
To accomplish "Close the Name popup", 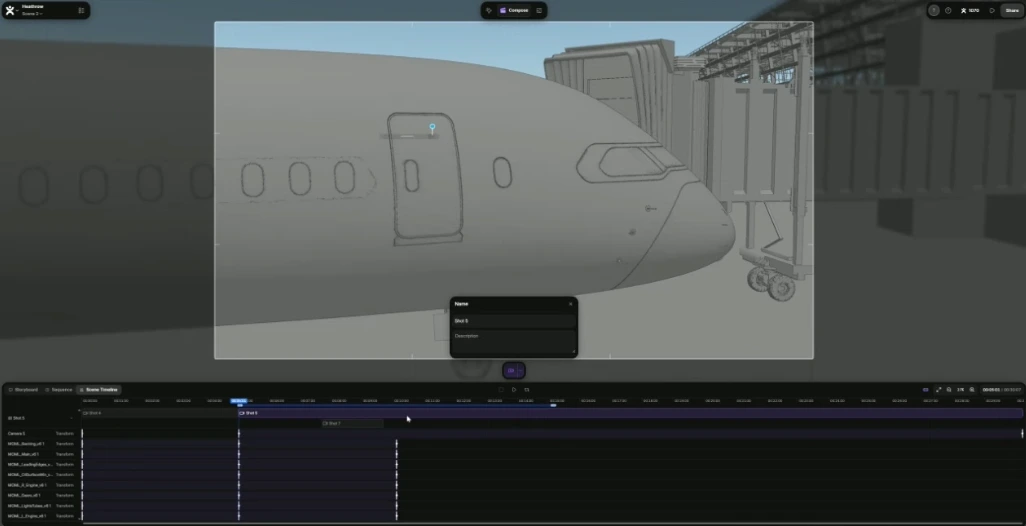I will coord(571,304).
